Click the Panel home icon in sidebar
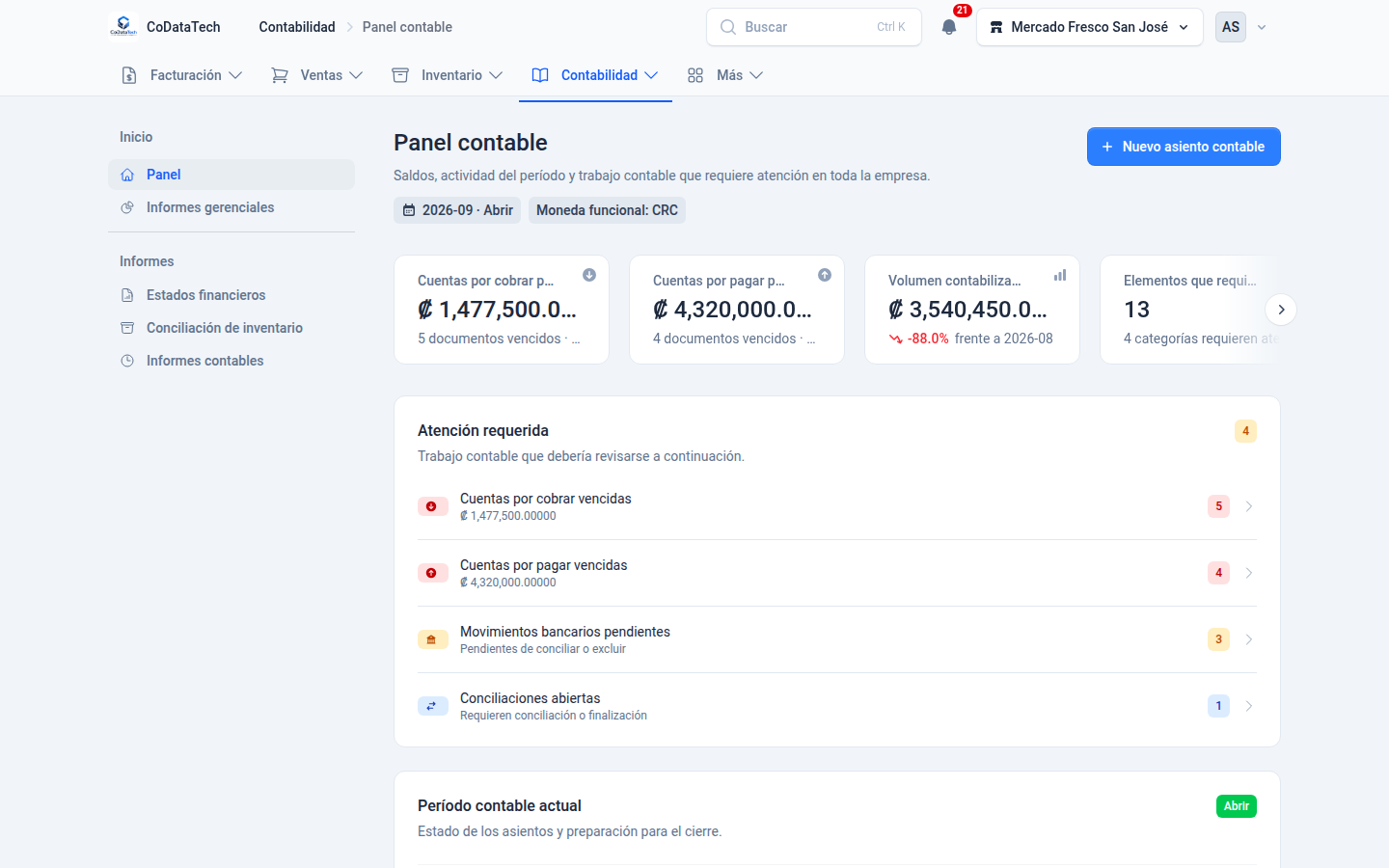Image resolution: width=1389 pixels, height=868 pixels. (x=127, y=175)
